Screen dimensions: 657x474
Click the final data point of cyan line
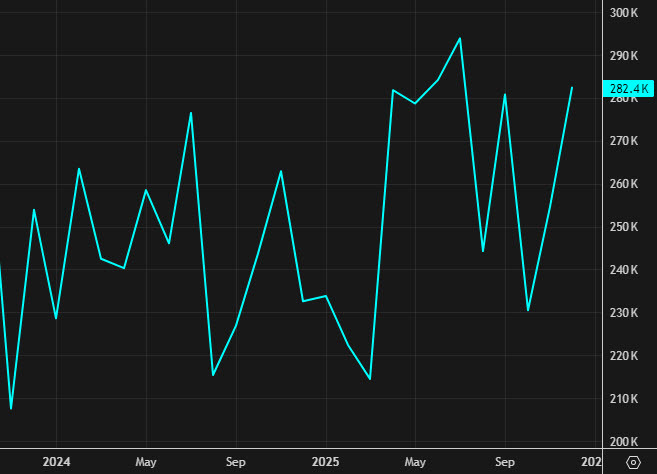(x=572, y=88)
